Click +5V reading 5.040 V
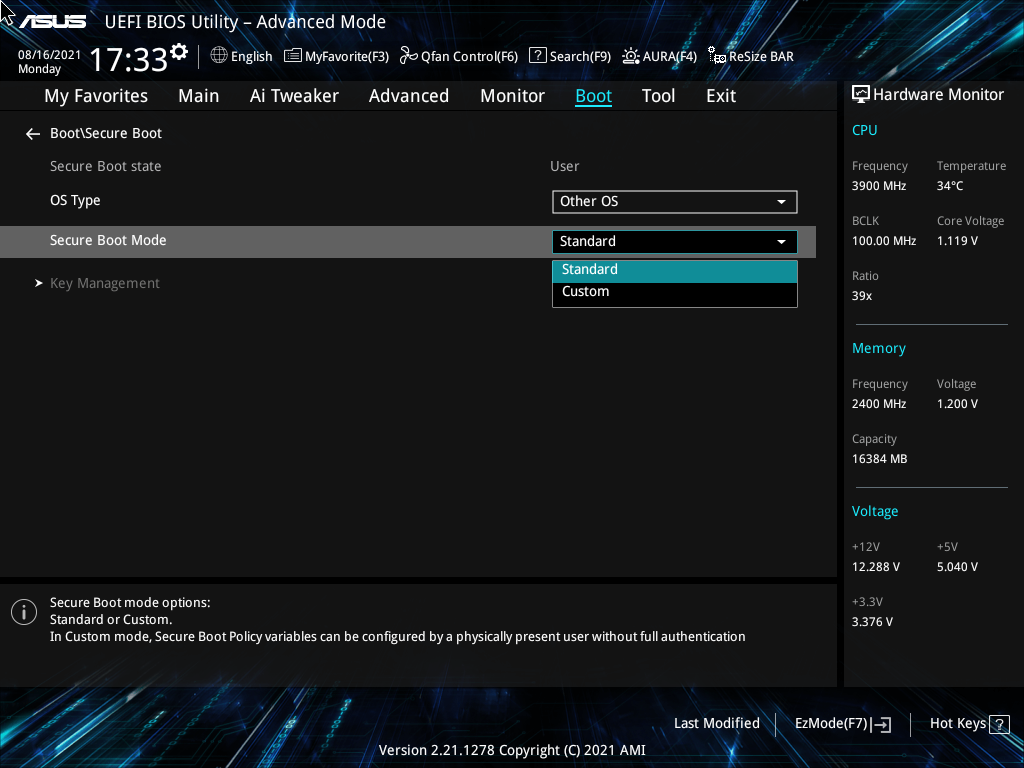This screenshot has height=768, width=1024. (x=957, y=567)
